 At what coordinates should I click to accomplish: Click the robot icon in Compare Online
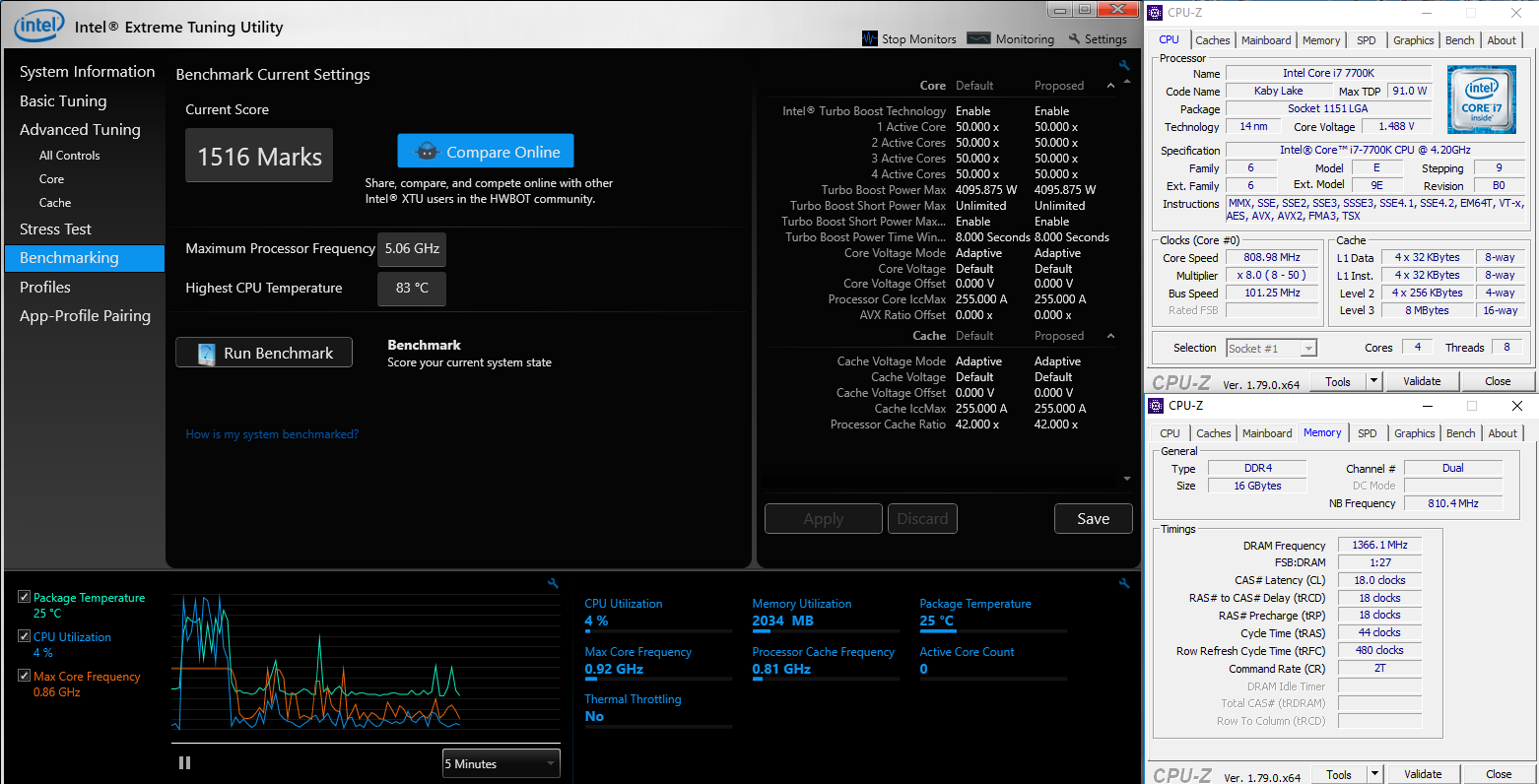coord(427,152)
